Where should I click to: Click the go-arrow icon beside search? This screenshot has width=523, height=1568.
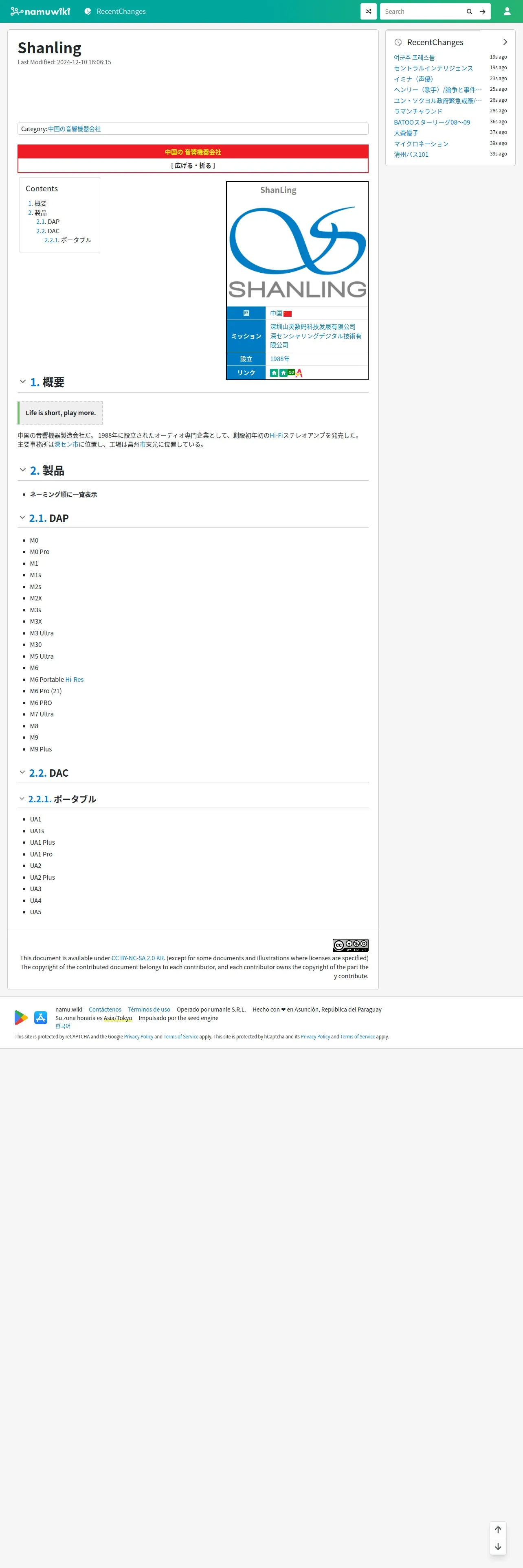[482, 11]
